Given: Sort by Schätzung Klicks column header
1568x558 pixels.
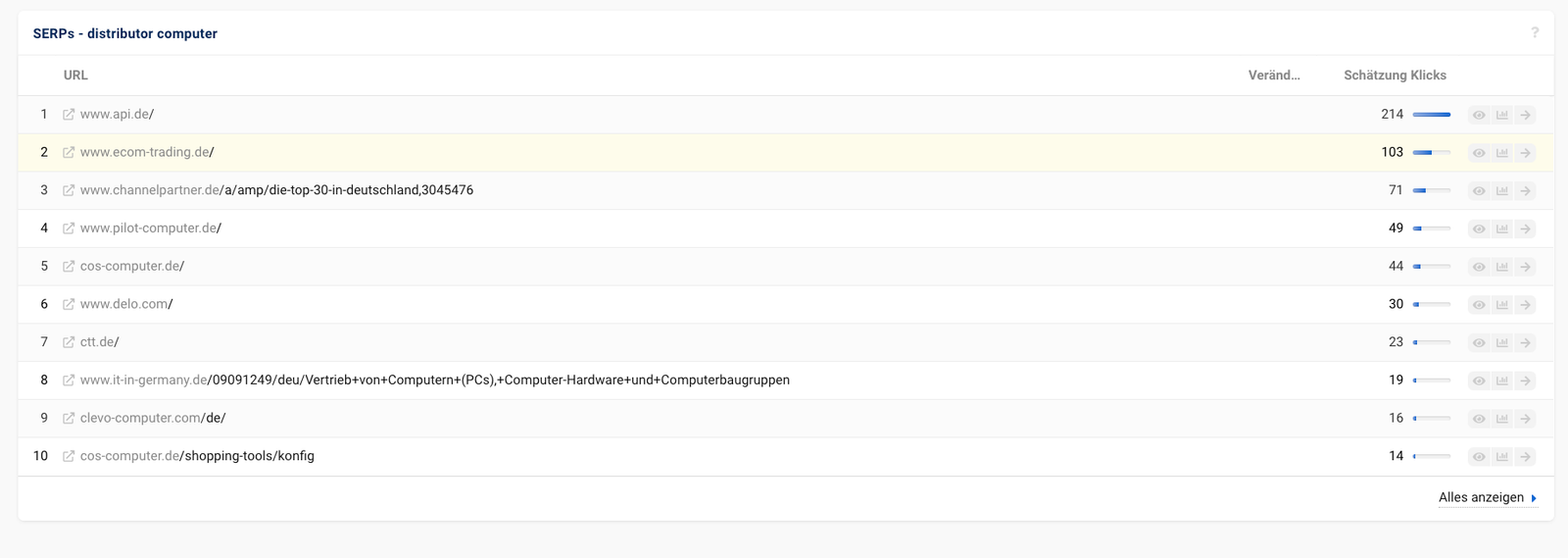Looking at the screenshot, I should (x=1395, y=76).
